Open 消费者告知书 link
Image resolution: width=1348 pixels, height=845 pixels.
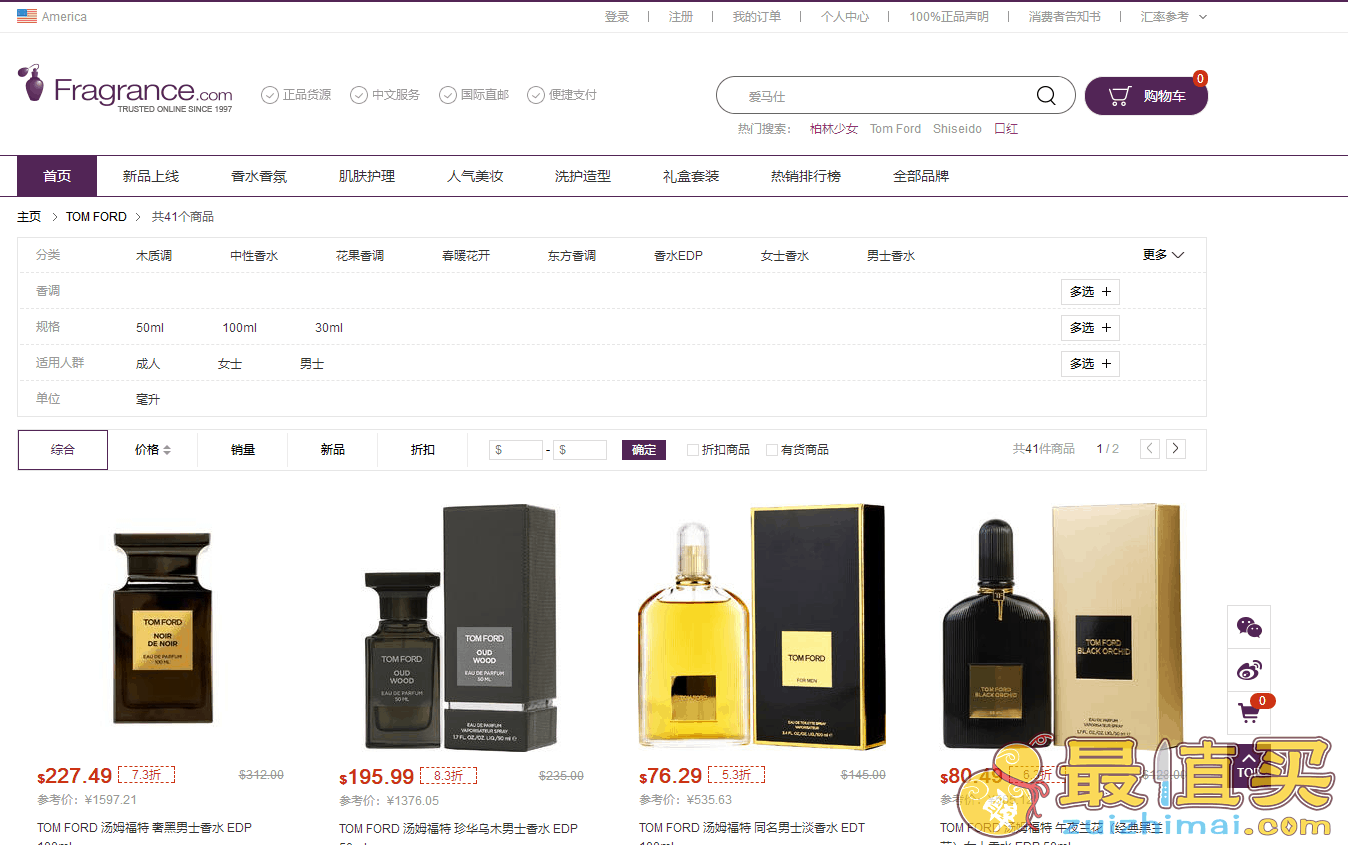point(1065,17)
